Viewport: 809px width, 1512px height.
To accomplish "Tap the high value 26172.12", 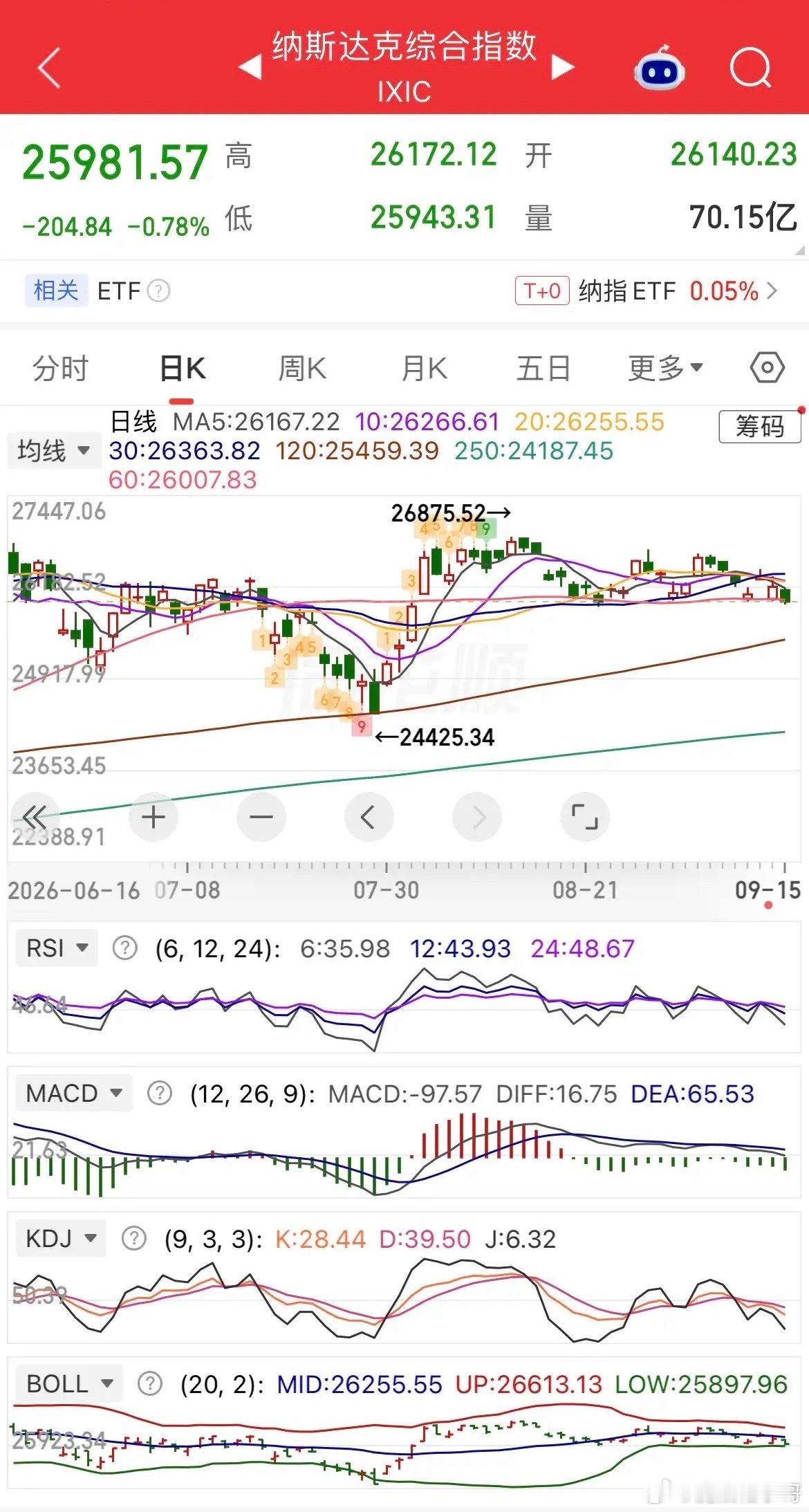I will click(x=434, y=154).
